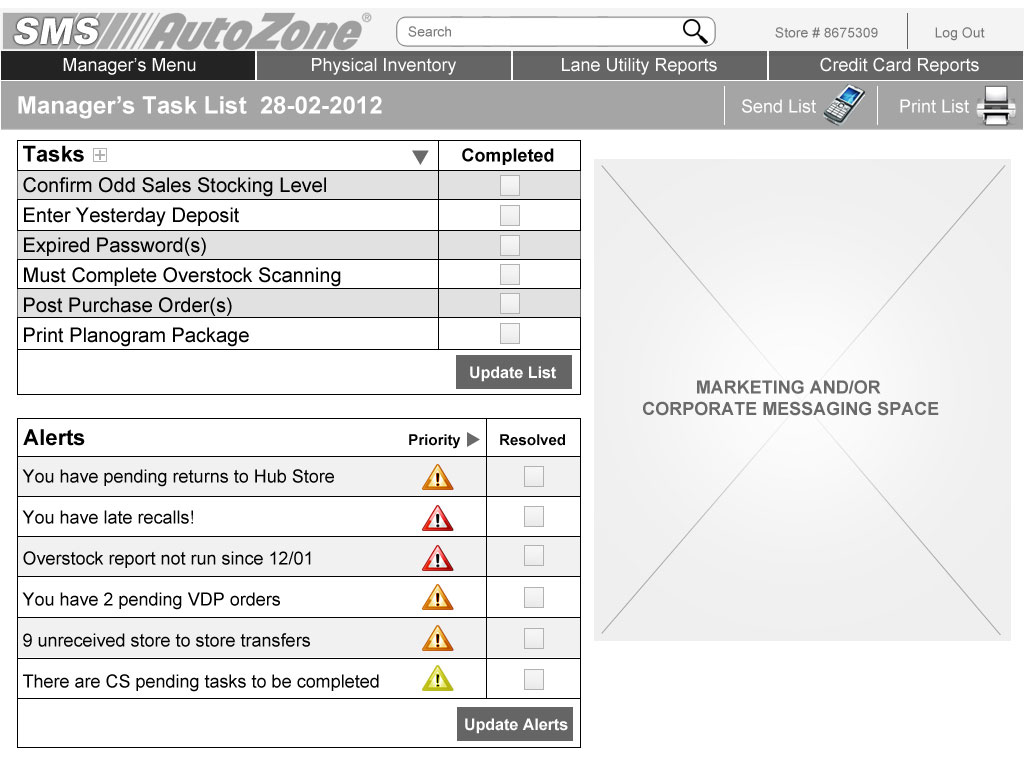
Task: Switch to Credit Card Reports tab
Action: click(898, 65)
